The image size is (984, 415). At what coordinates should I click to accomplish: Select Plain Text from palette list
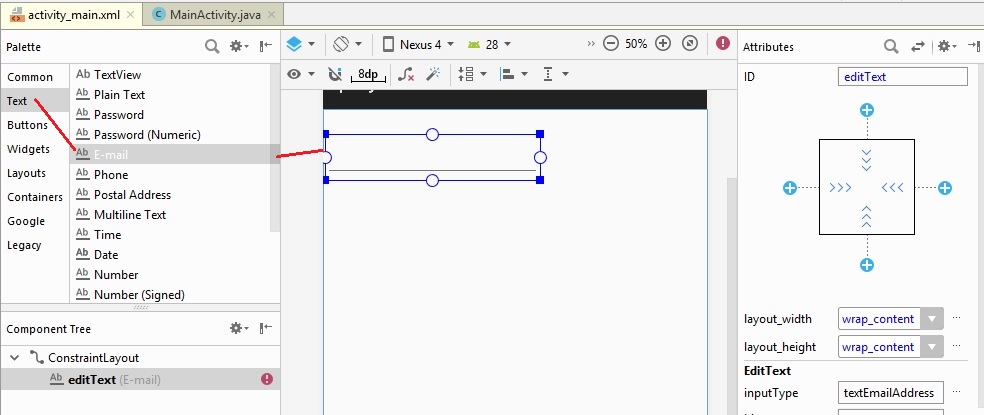tap(119, 95)
